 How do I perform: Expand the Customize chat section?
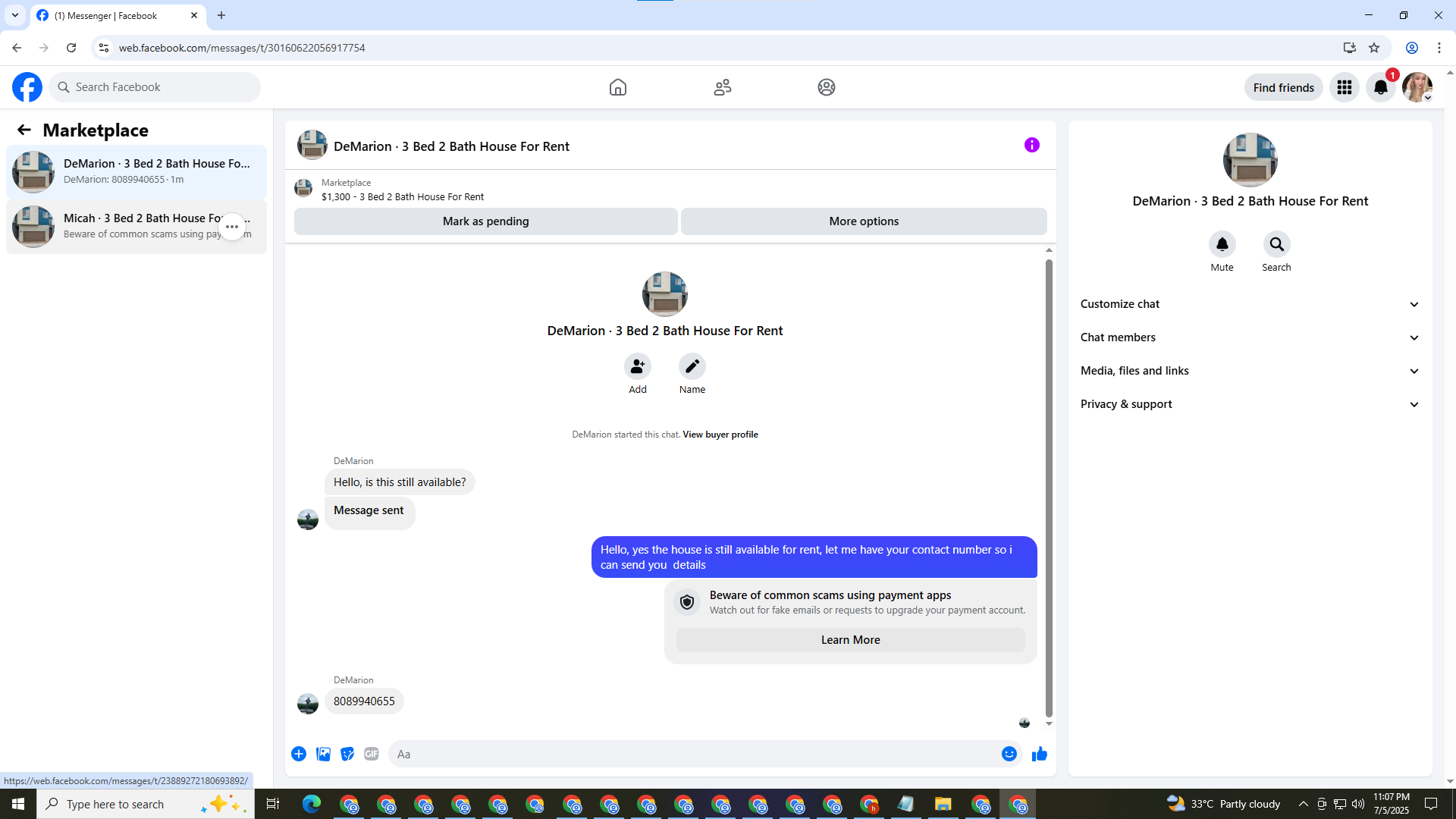pyautogui.click(x=1250, y=304)
